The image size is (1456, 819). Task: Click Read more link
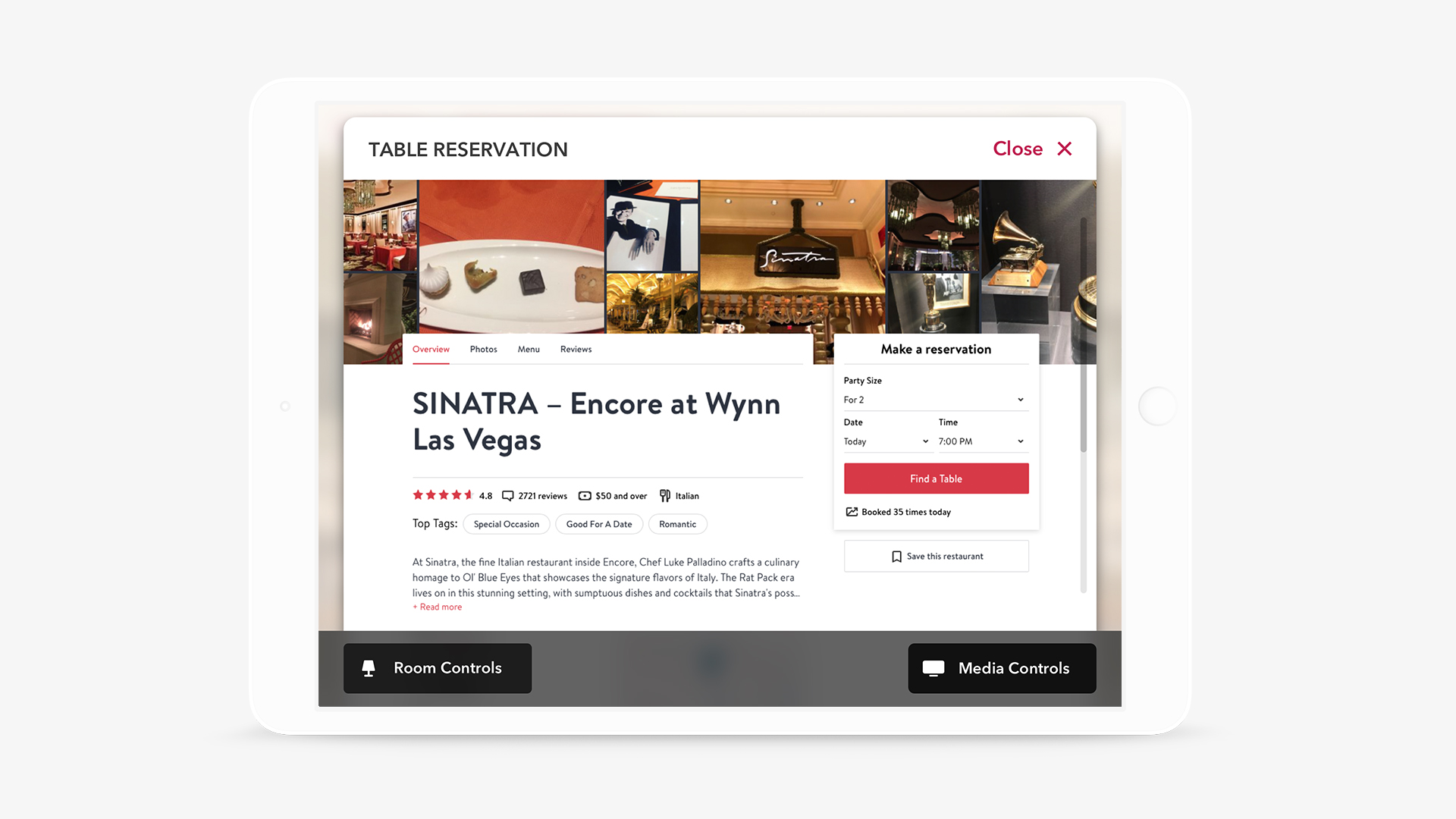coord(436,607)
